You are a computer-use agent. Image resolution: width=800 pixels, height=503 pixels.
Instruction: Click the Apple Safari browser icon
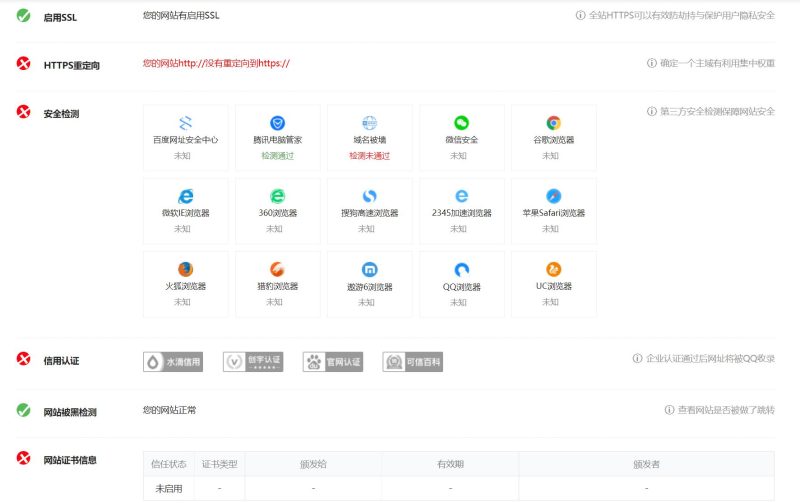tap(554, 196)
